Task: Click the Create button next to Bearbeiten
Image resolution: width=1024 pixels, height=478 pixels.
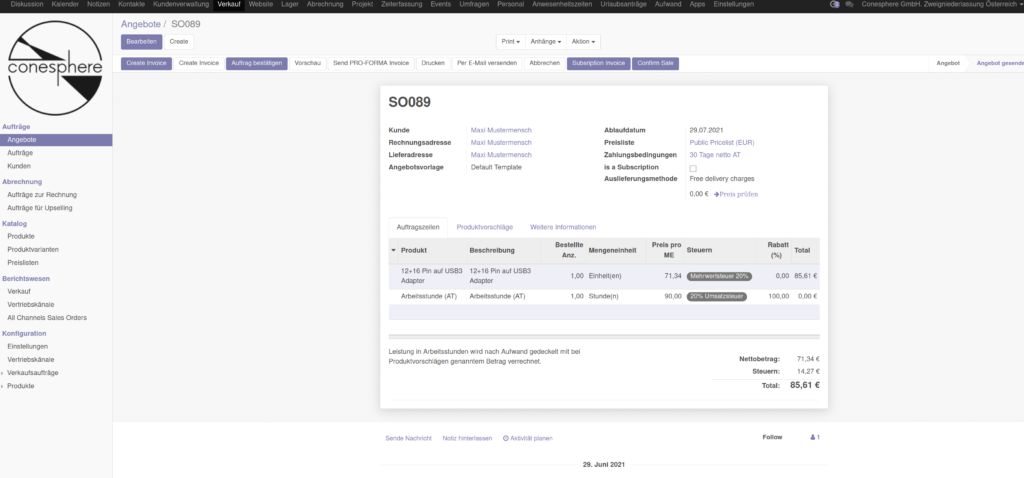Action: pos(179,42)
